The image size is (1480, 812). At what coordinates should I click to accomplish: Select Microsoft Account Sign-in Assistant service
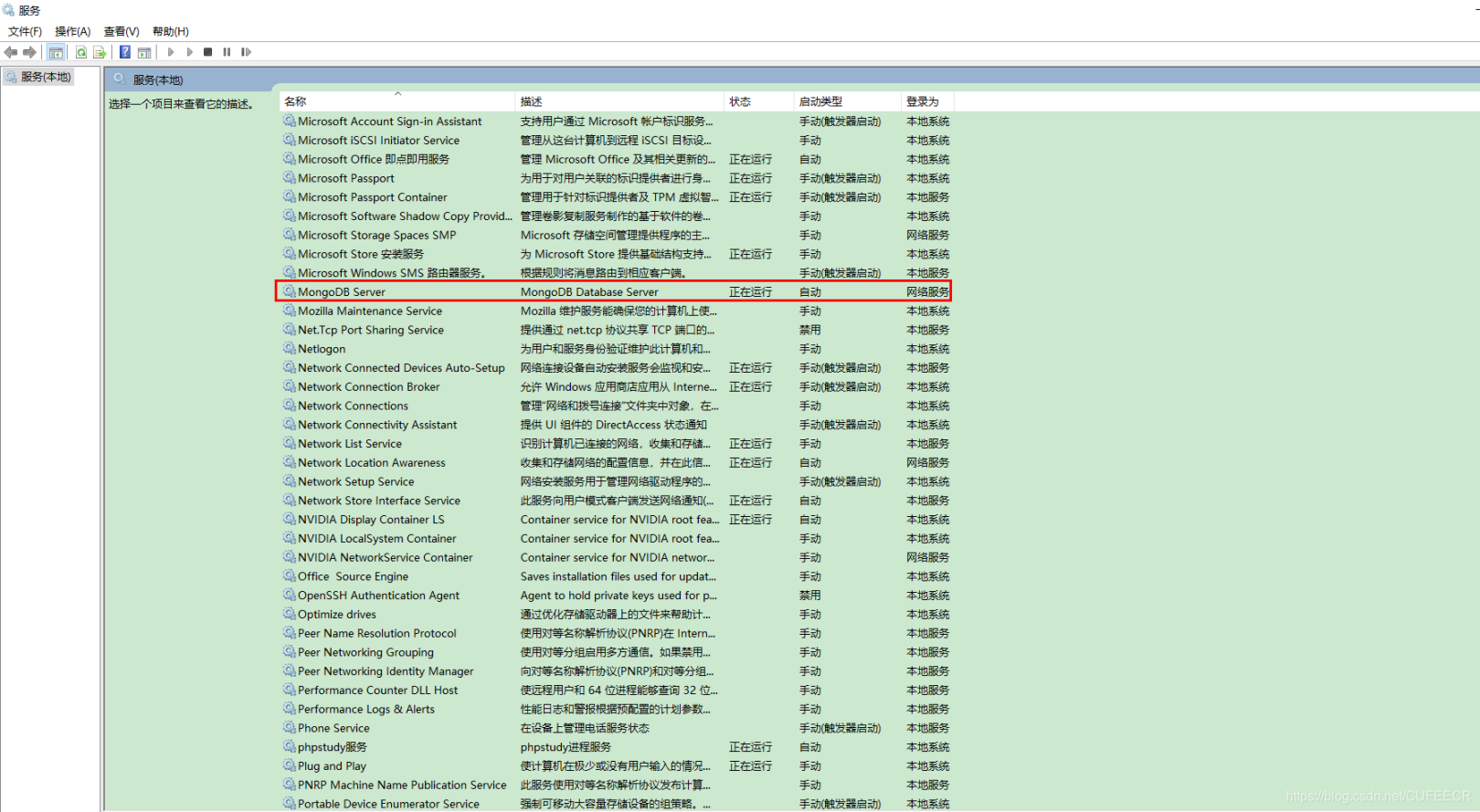click(390, 121)
